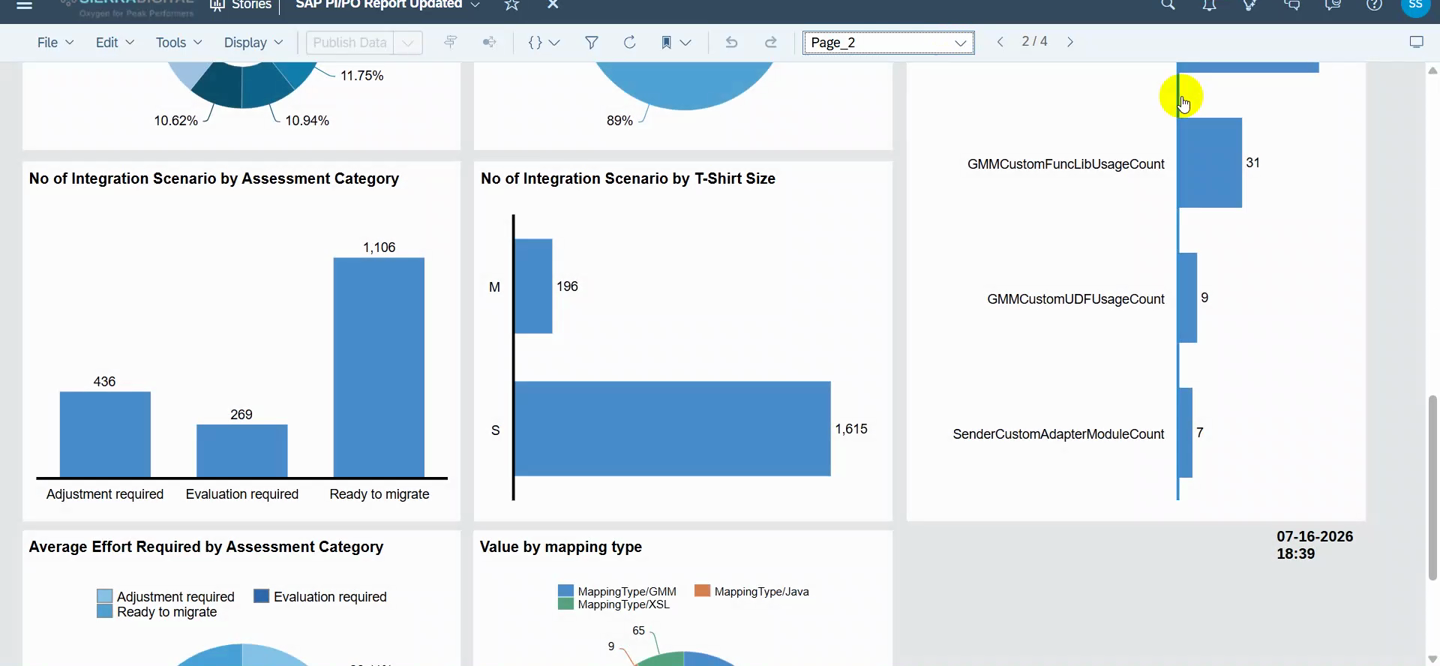Click the refresh icon in toolbar
The width and height of the screenshot is (1440, 666).
(629, 42)
